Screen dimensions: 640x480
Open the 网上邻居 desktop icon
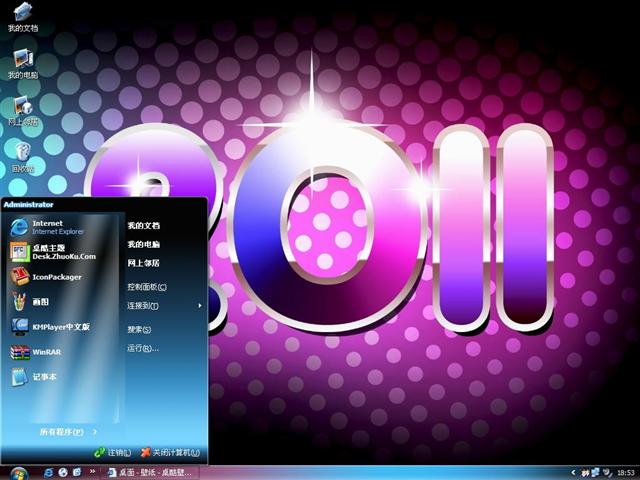23,111
